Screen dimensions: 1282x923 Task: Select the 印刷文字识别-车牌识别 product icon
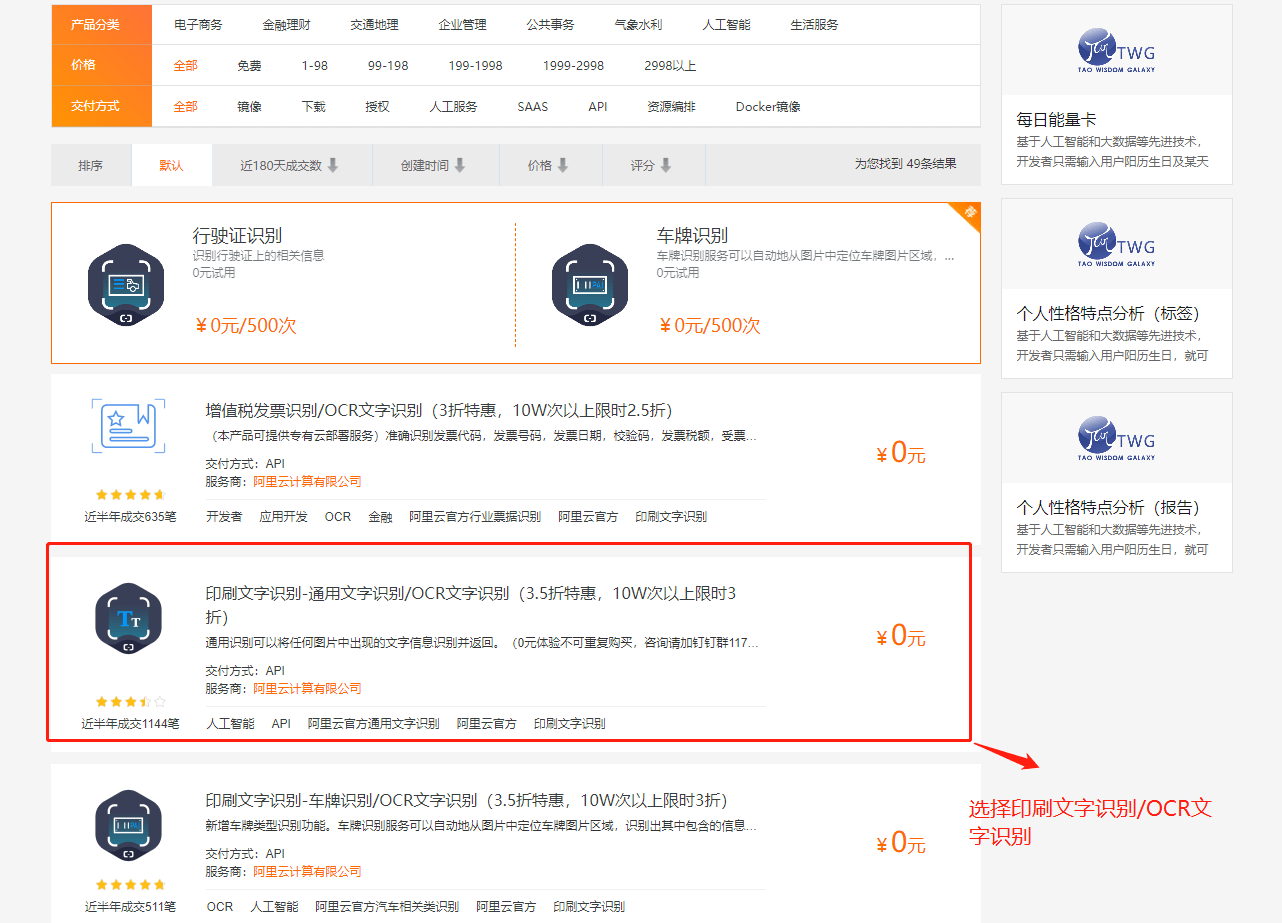127,825
